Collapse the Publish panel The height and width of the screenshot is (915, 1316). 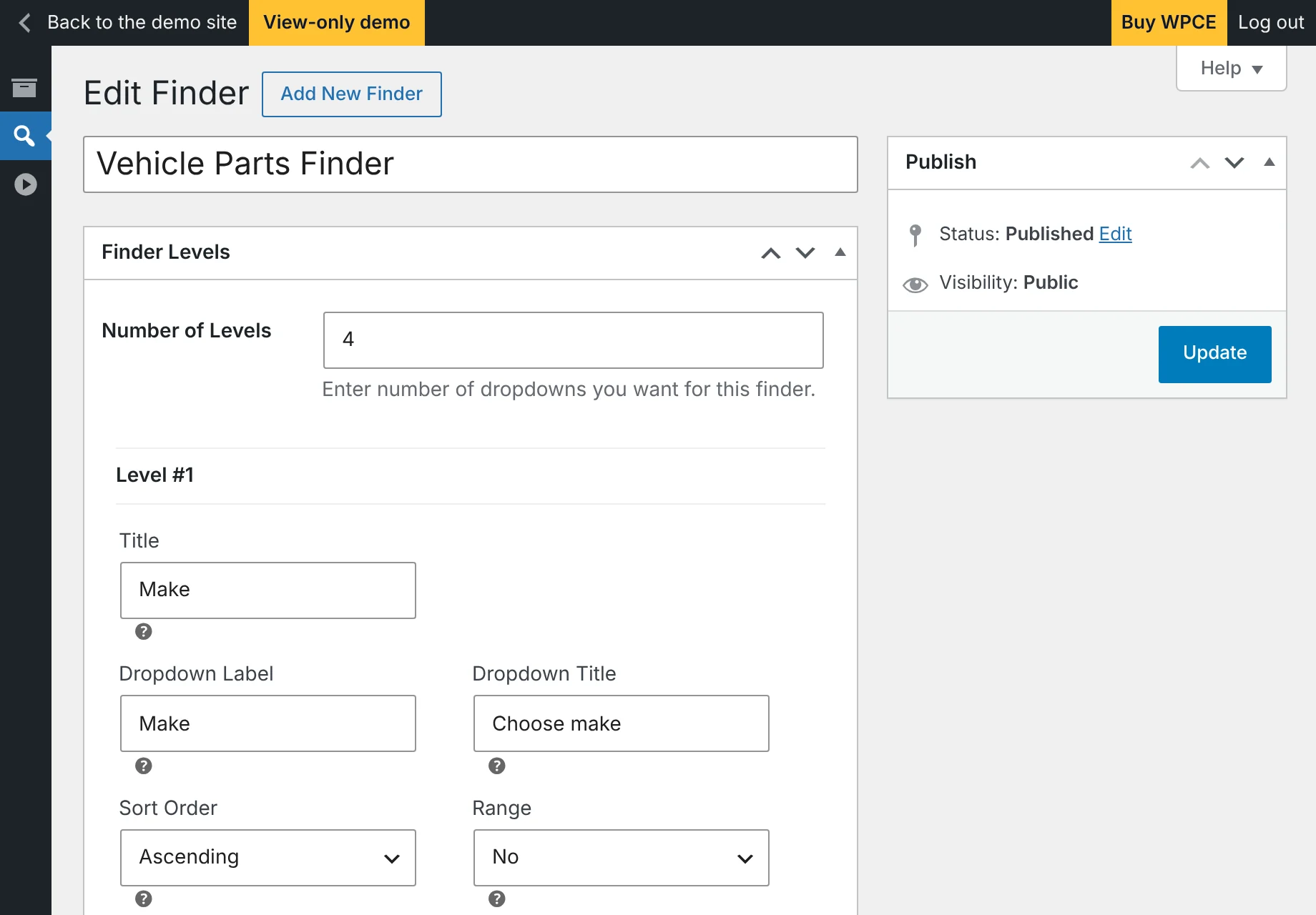(x=1270, y=162)
